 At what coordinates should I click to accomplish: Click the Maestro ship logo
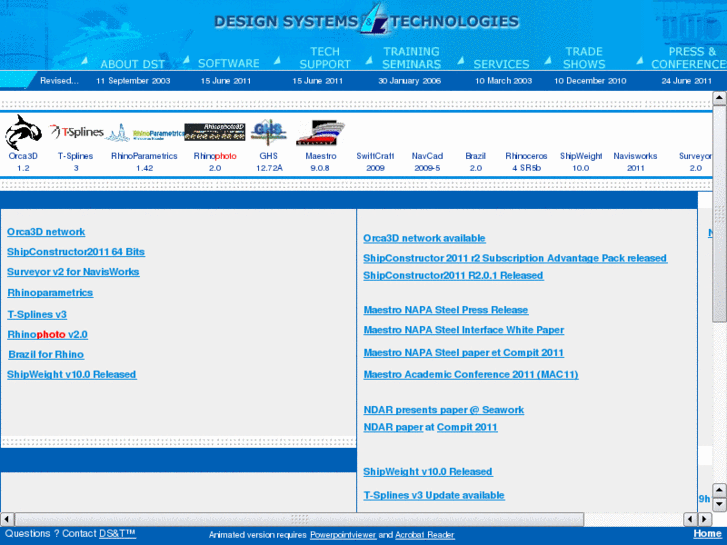tap(320, 133)
